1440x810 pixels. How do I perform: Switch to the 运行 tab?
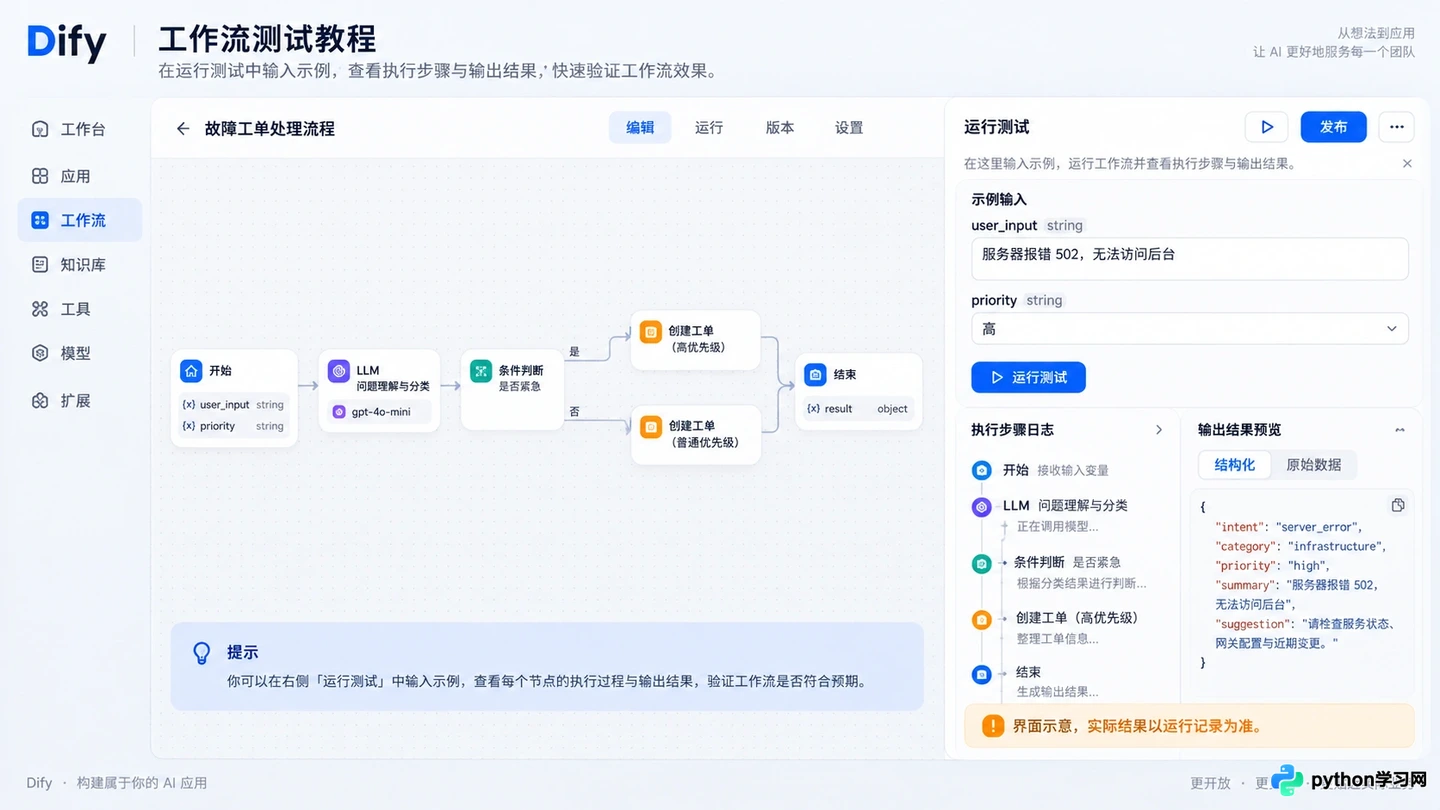[x=709, y=127]
